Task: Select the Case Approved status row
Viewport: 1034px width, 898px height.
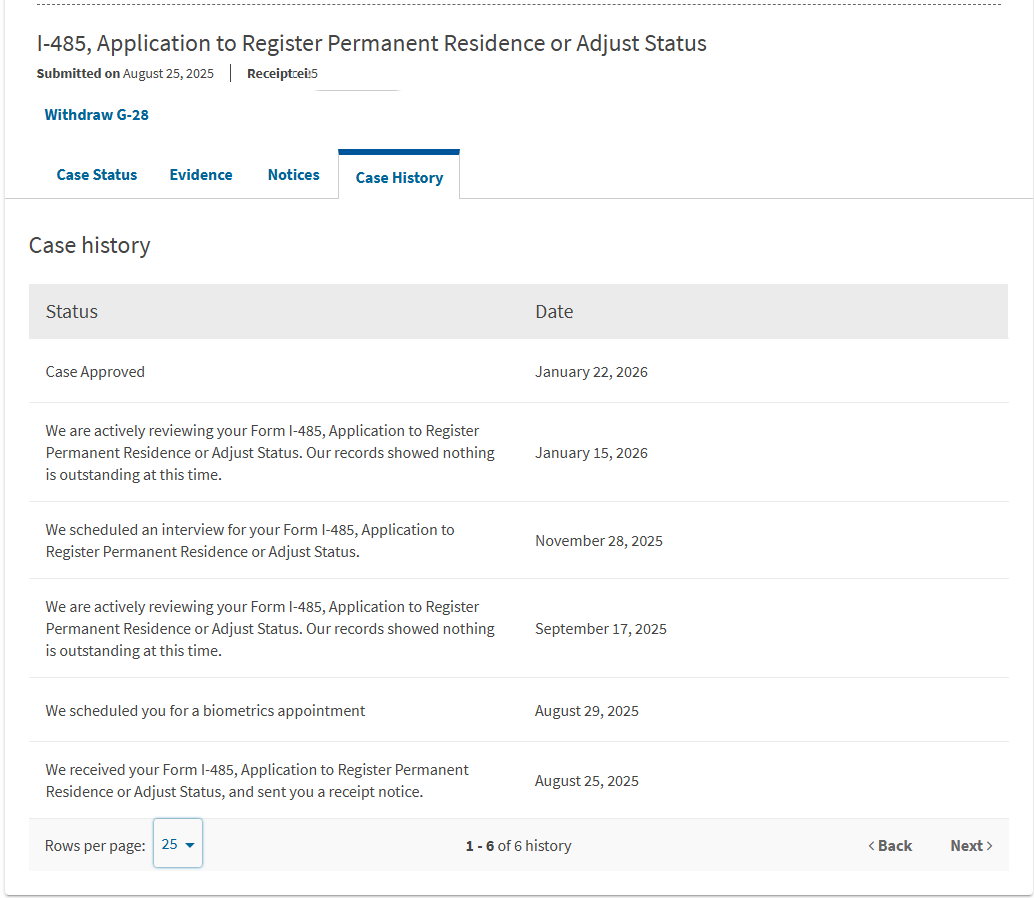Action: click(x=96, y=372)
